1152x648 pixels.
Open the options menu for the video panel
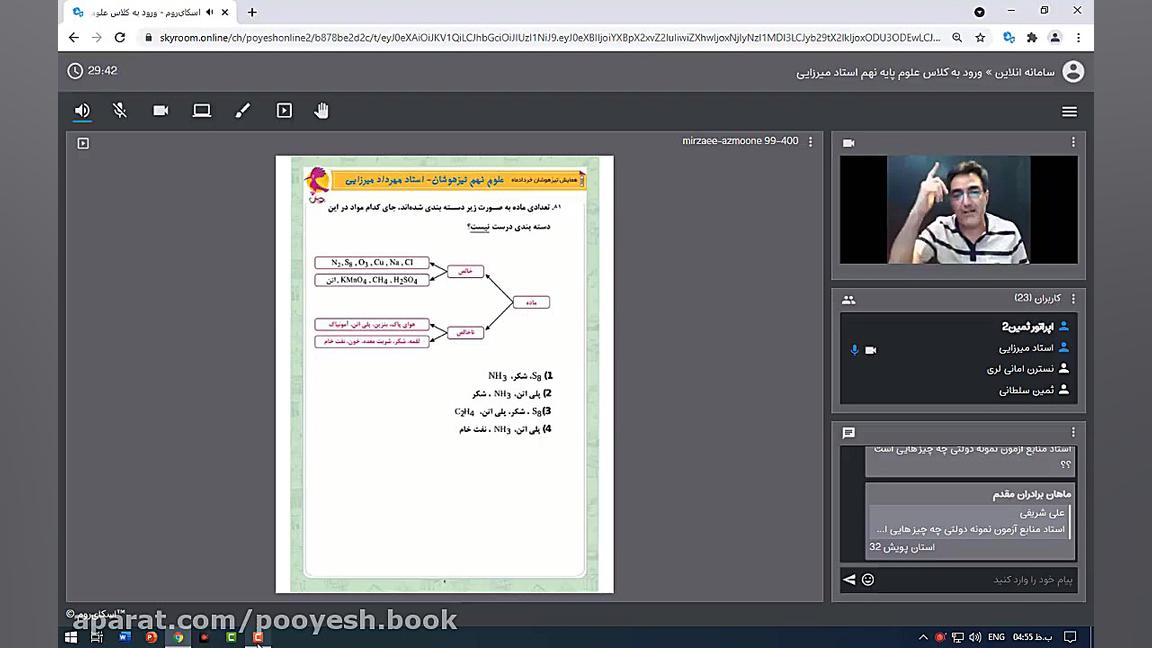tap(1072, 142)
